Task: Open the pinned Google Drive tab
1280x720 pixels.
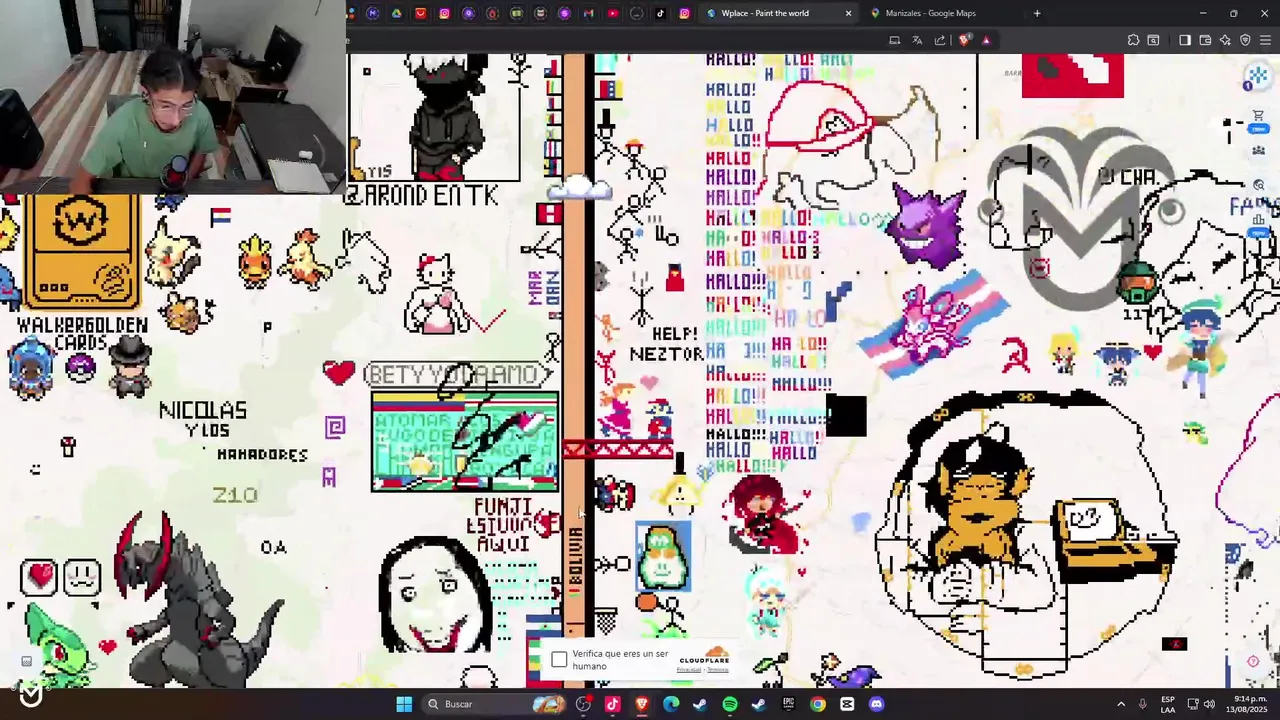Action: point(396,13)
